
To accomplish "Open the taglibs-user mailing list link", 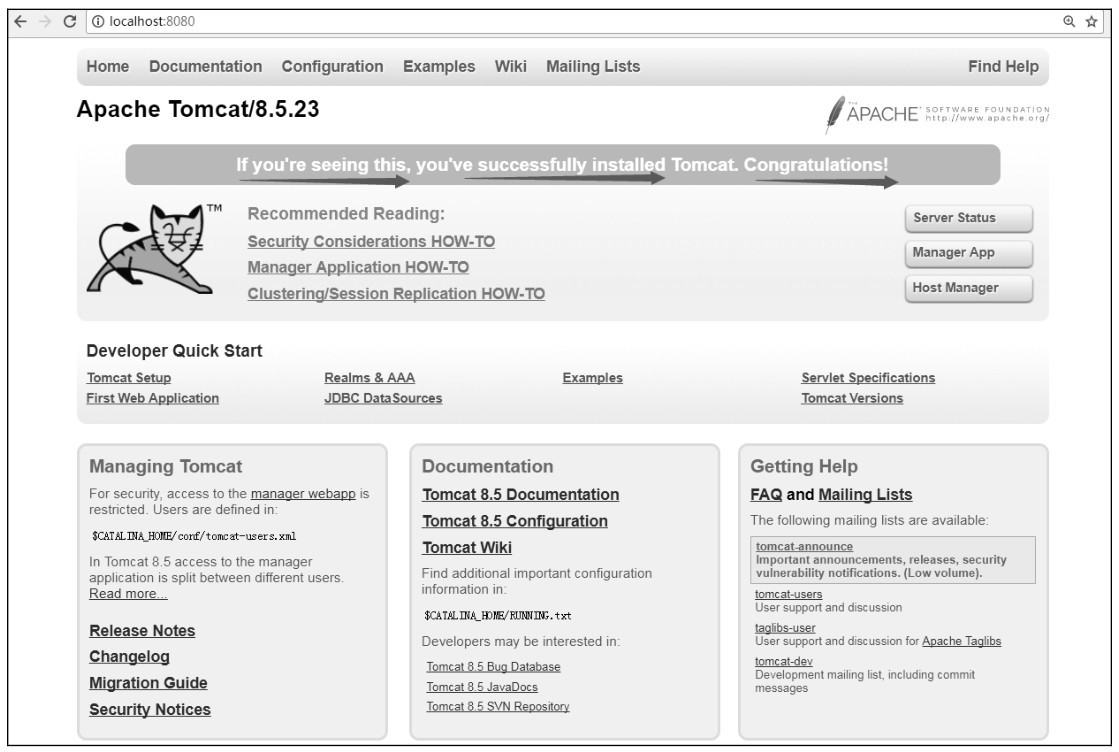I will (x=785, y=628).
